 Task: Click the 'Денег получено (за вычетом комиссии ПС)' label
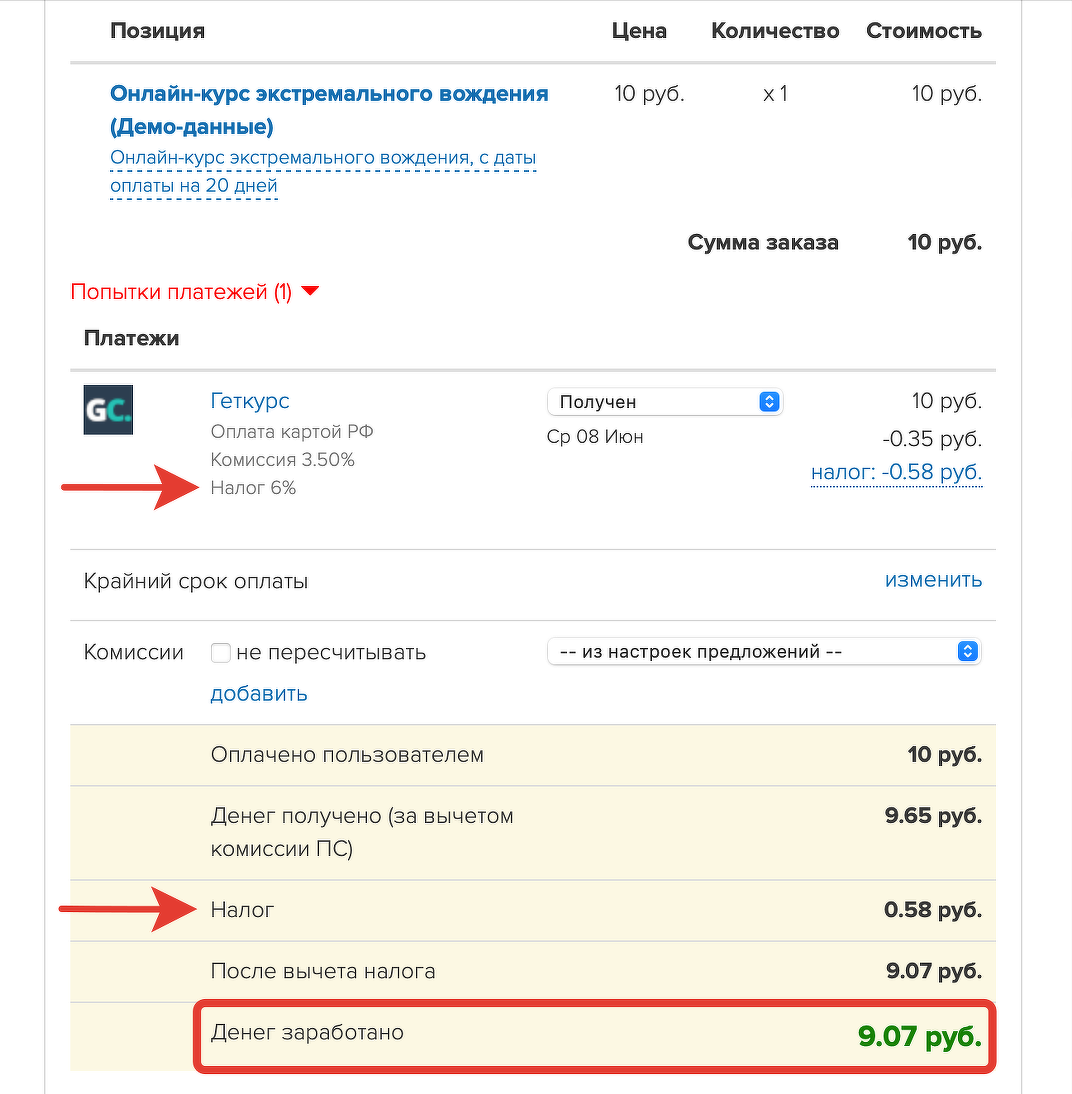point(362,832)
